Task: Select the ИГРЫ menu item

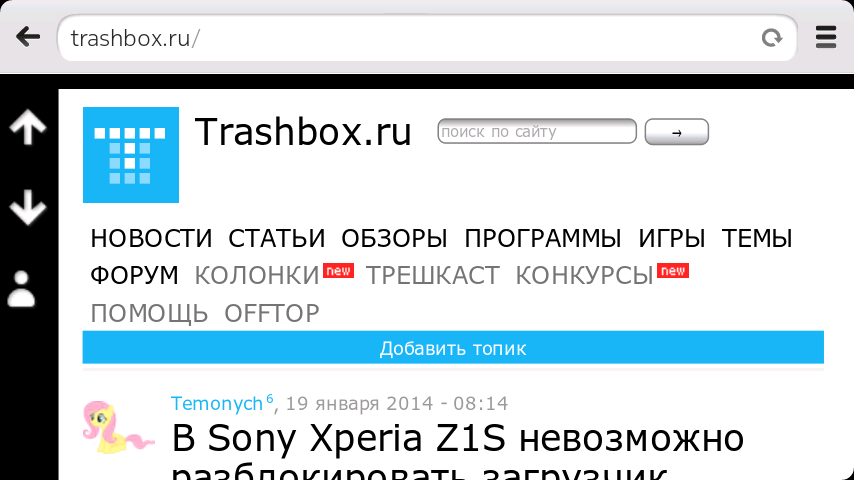Action: click(x=672, y=239)
